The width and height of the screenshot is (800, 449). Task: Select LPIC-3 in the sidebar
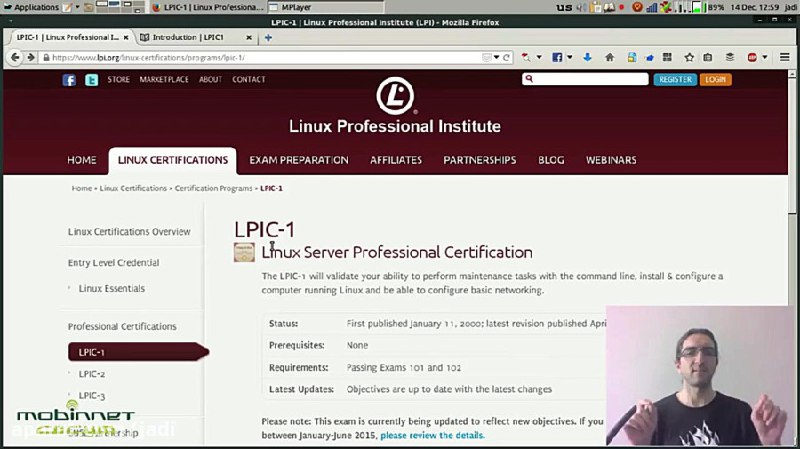click(92, 395)
